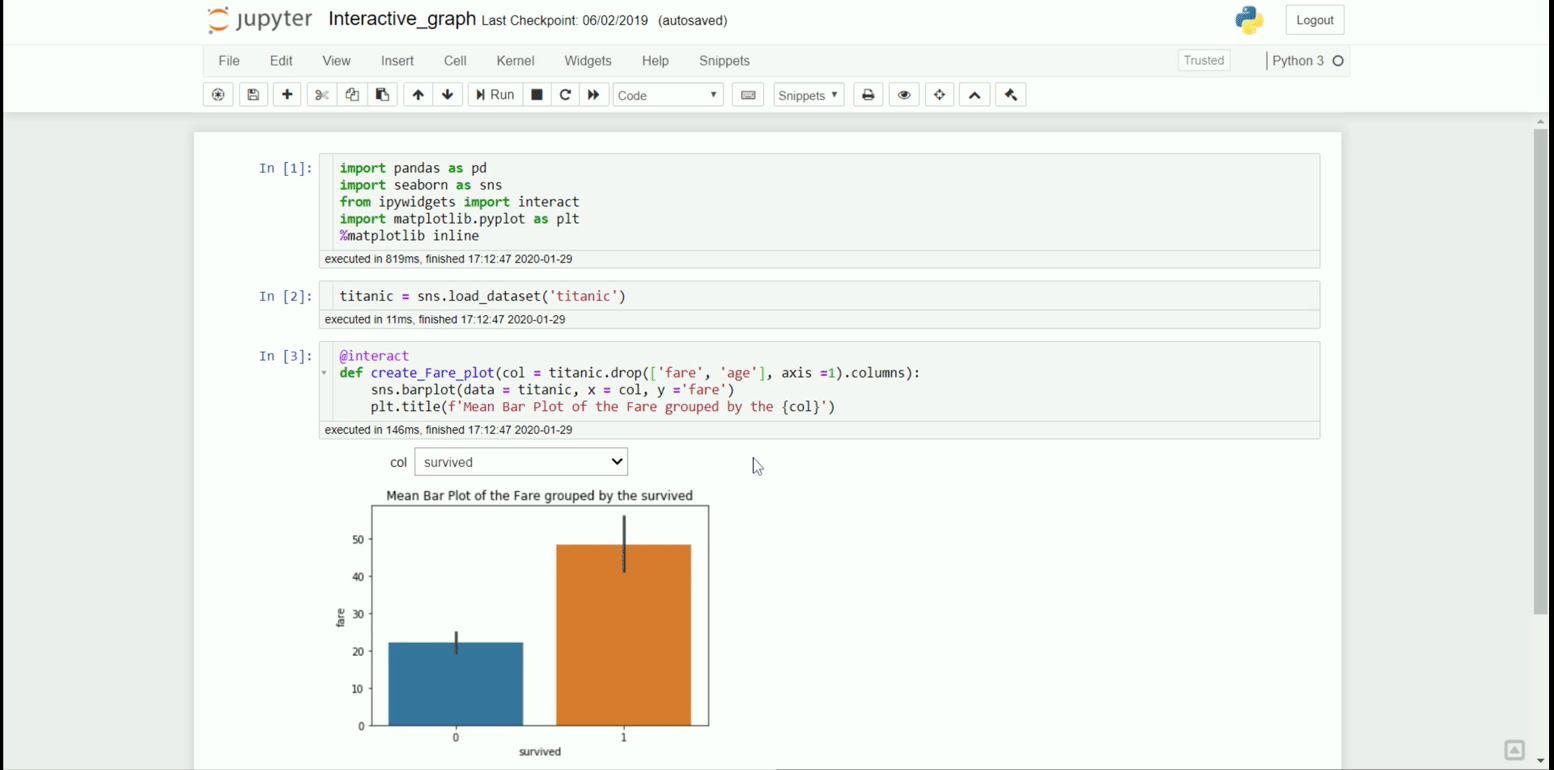Viewport: 1554px width, 770px height.
Task: Click the Trusted notebook status indicator
Action: point(1203,60)
